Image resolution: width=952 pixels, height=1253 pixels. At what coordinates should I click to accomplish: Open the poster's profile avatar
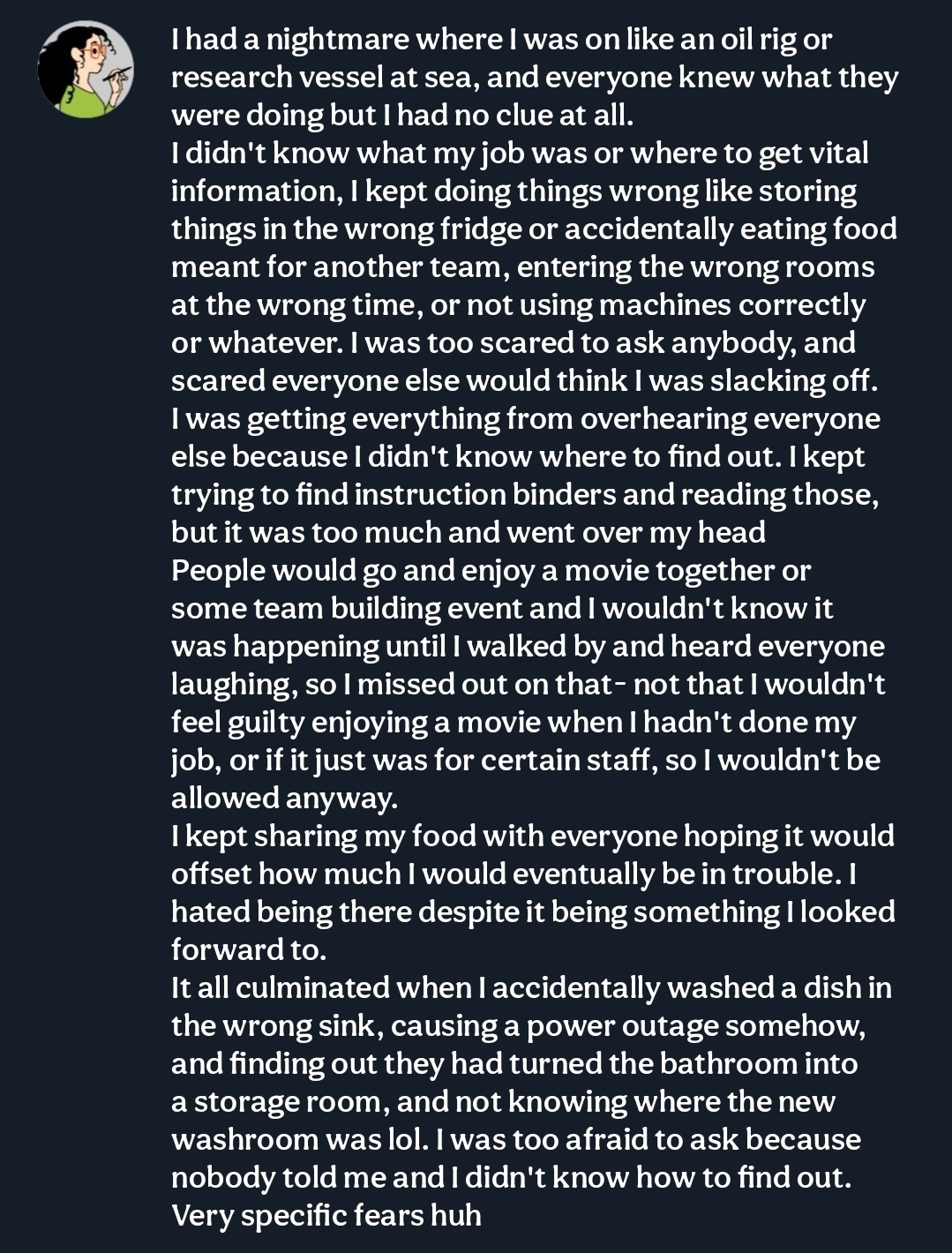pos(86,70)
